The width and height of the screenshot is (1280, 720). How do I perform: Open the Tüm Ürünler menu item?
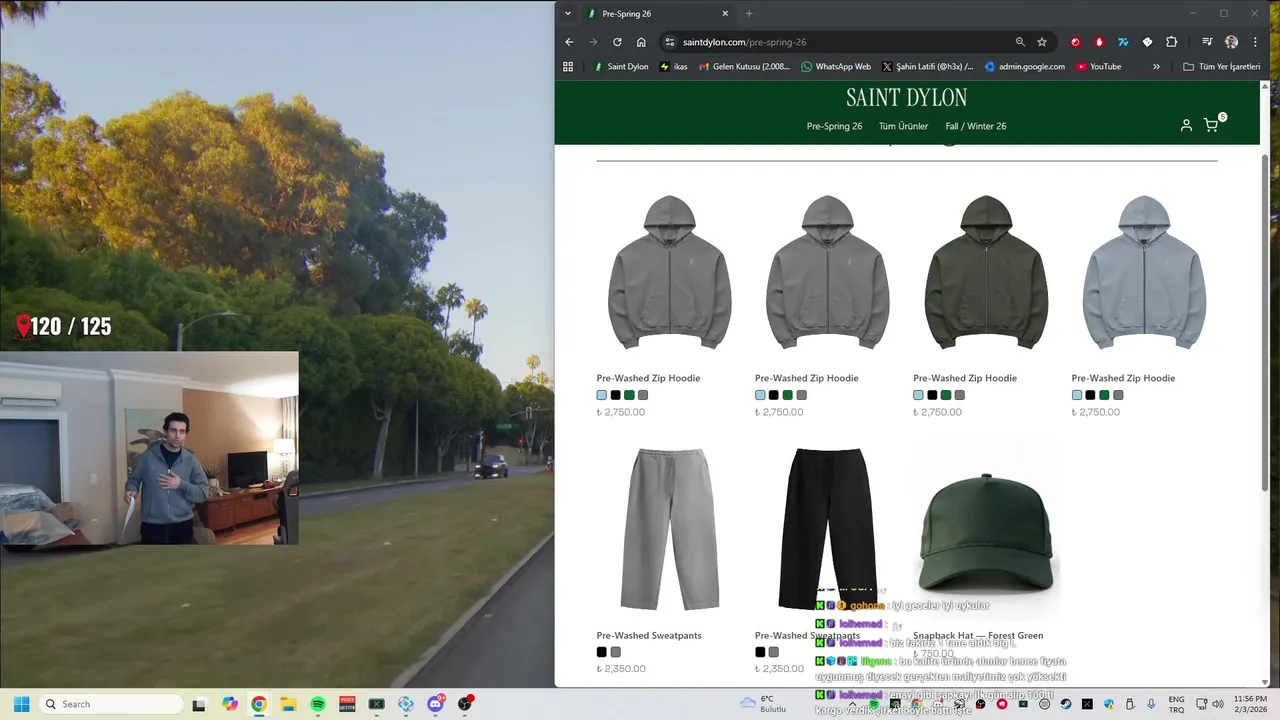(x=903, y=126)
